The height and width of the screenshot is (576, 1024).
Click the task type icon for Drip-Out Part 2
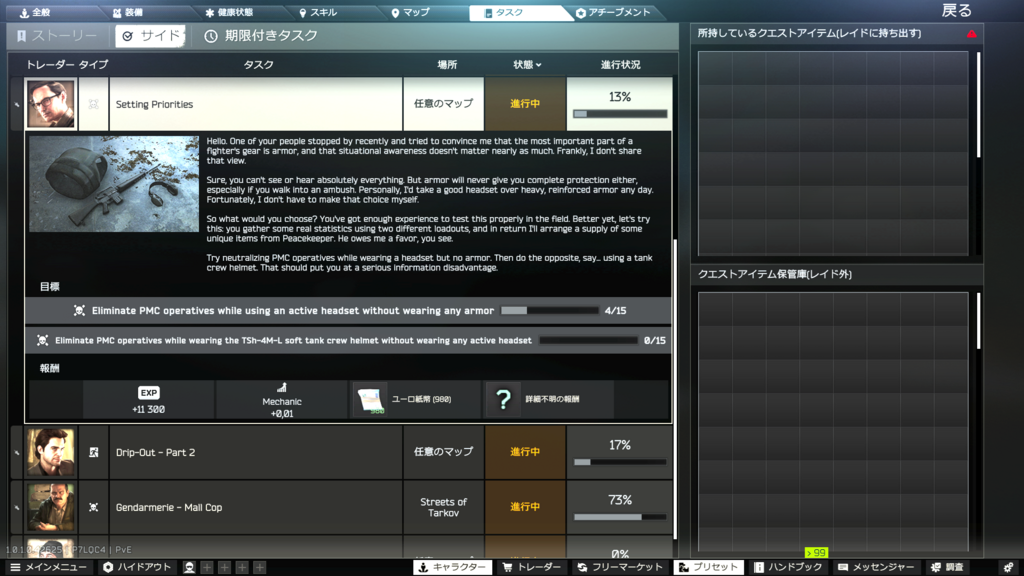(x=93, y=452)
